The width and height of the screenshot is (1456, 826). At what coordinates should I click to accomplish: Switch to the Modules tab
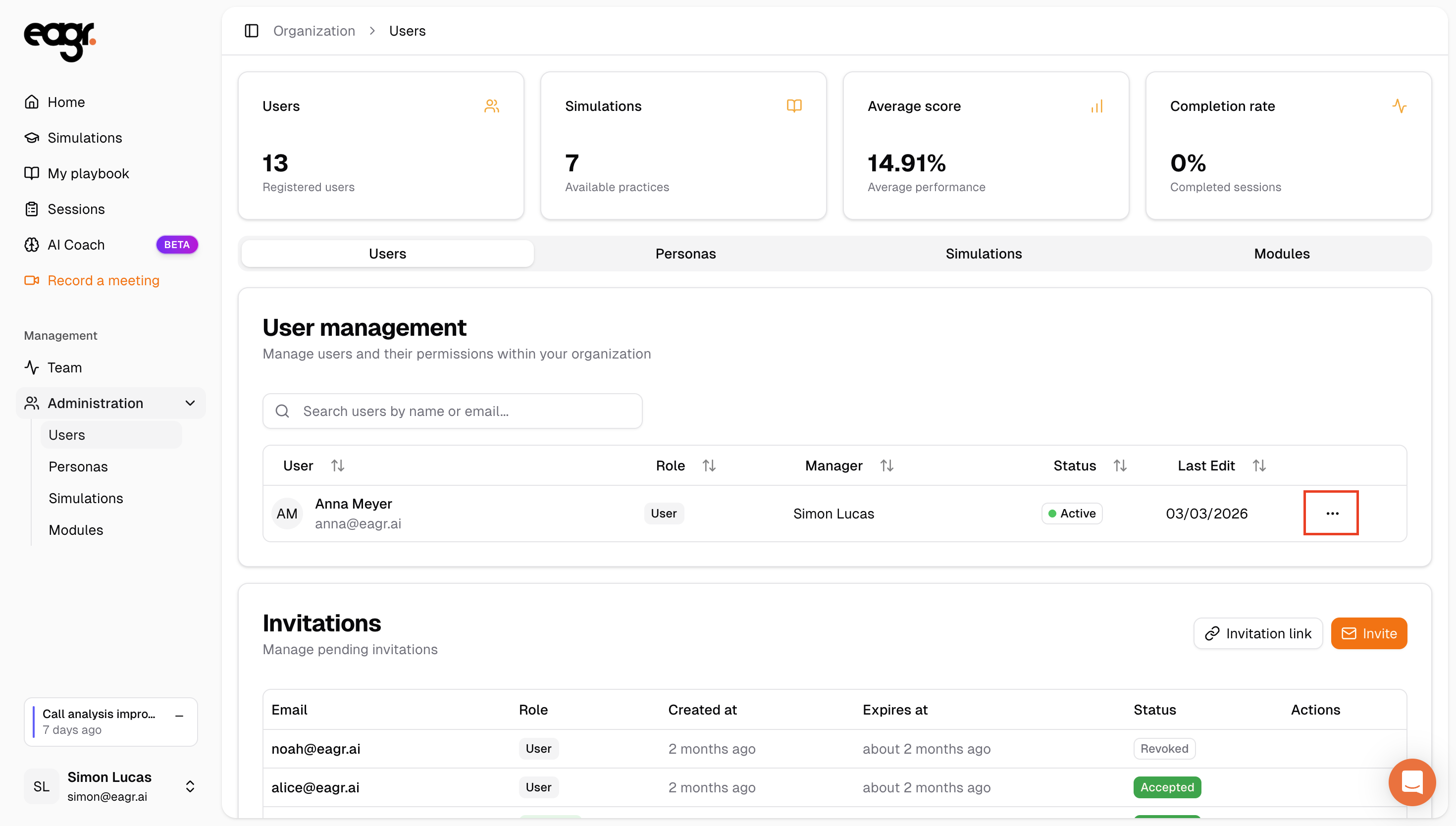coord(1281,254)
